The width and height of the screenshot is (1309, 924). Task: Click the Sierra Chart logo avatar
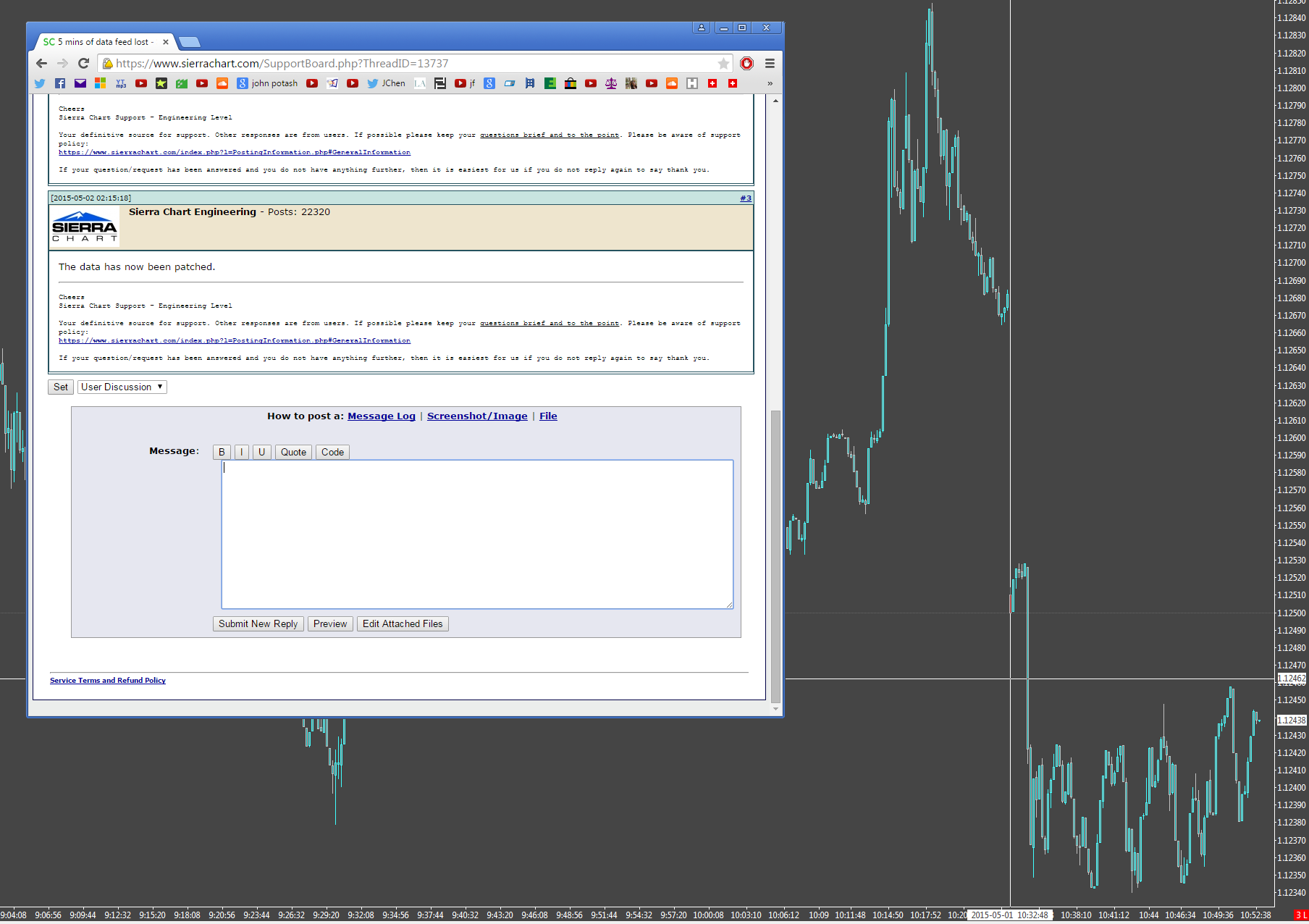84,227
